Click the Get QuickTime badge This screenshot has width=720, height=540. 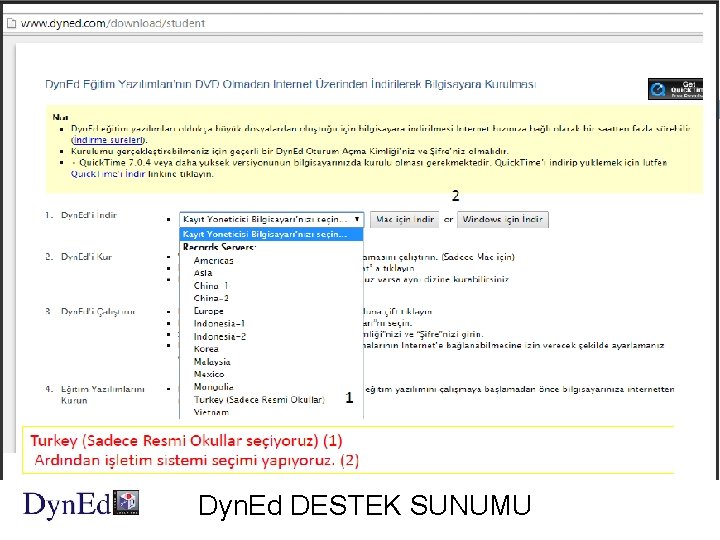tap(675, 89)
